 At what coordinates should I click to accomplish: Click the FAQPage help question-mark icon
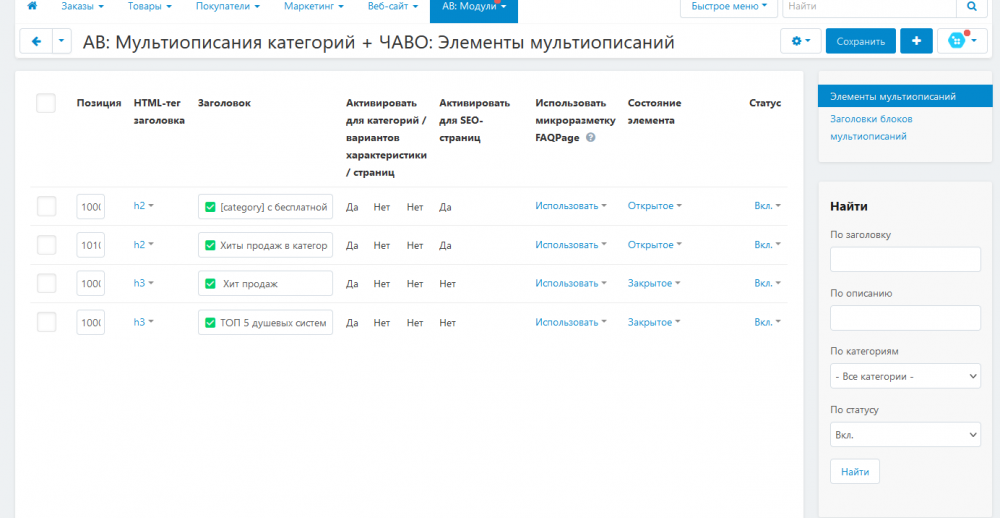(x=591, y=138)
